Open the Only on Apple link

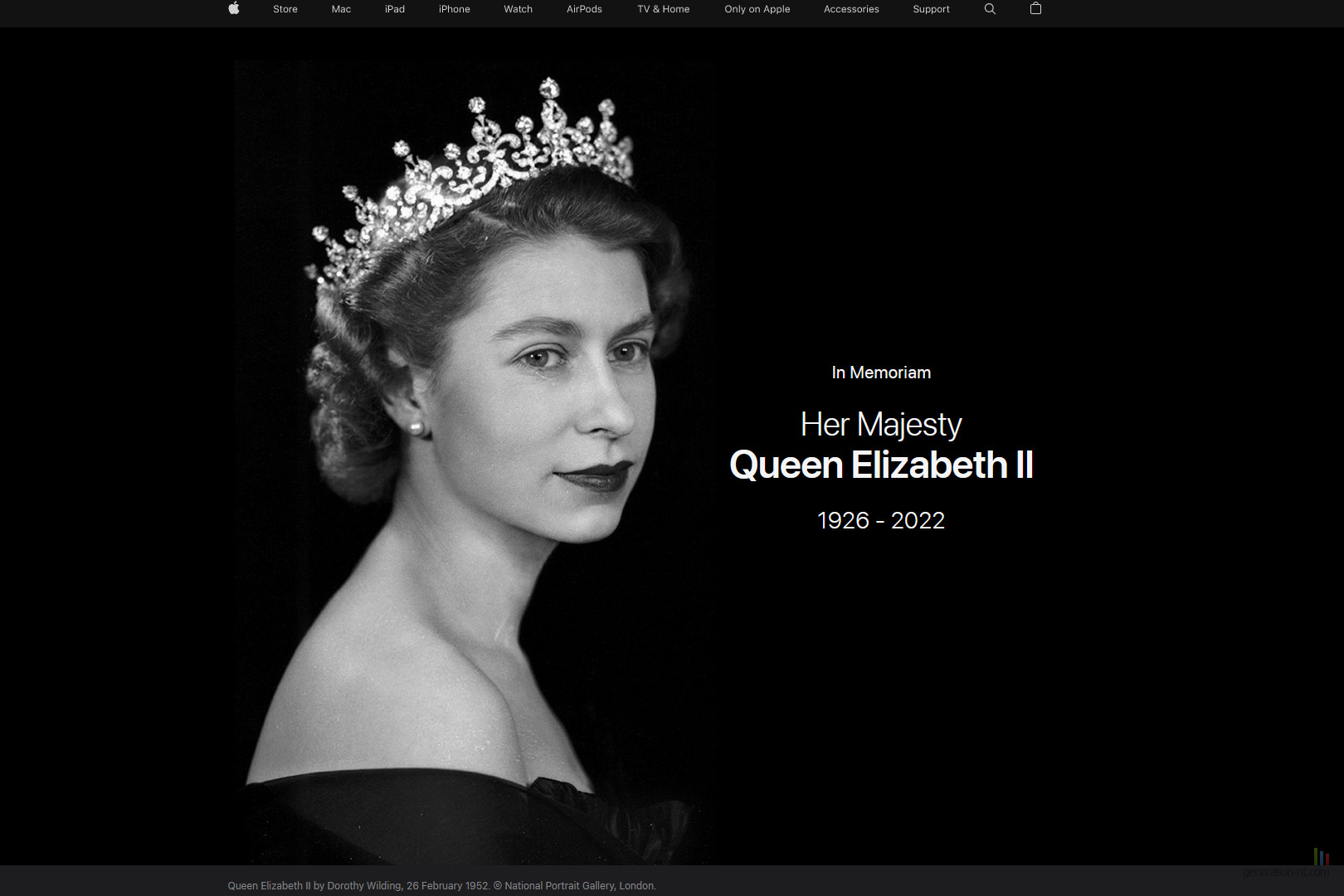pyautogui.click(x=757, y=9)
